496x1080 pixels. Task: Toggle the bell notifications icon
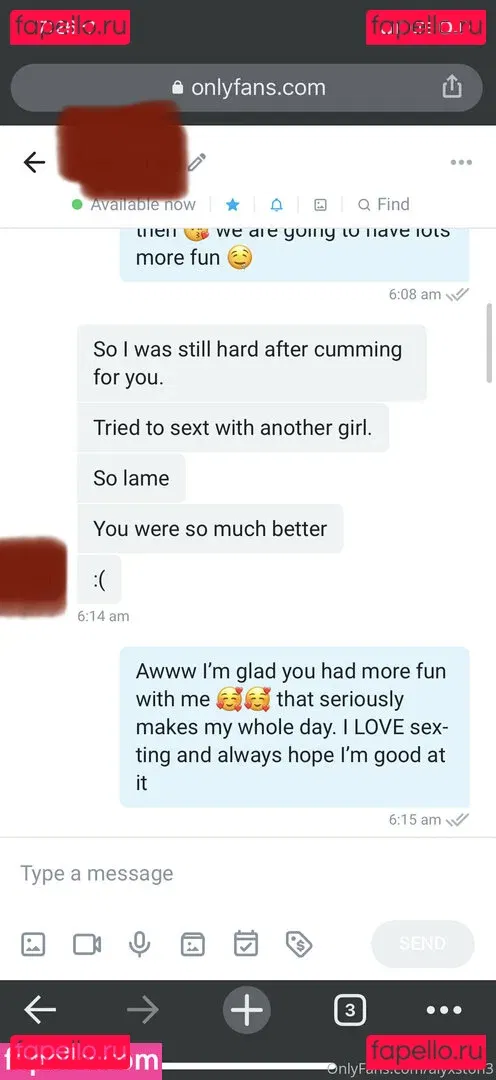(276, 205)
